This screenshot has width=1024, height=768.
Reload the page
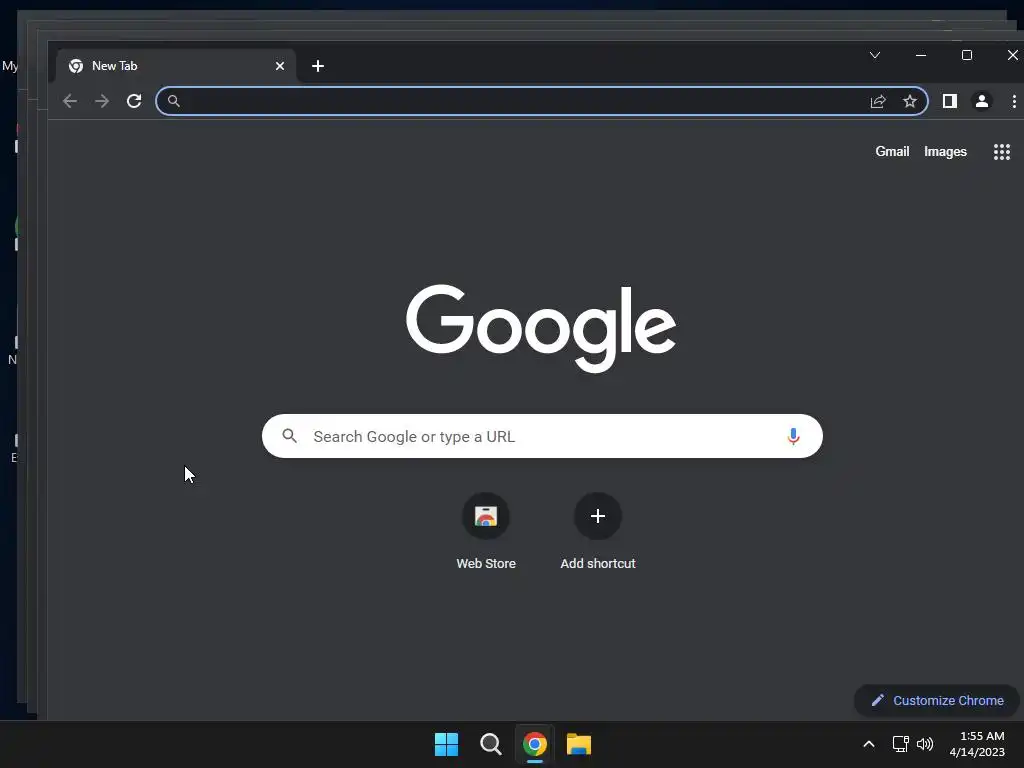click(x=134, y=101)
